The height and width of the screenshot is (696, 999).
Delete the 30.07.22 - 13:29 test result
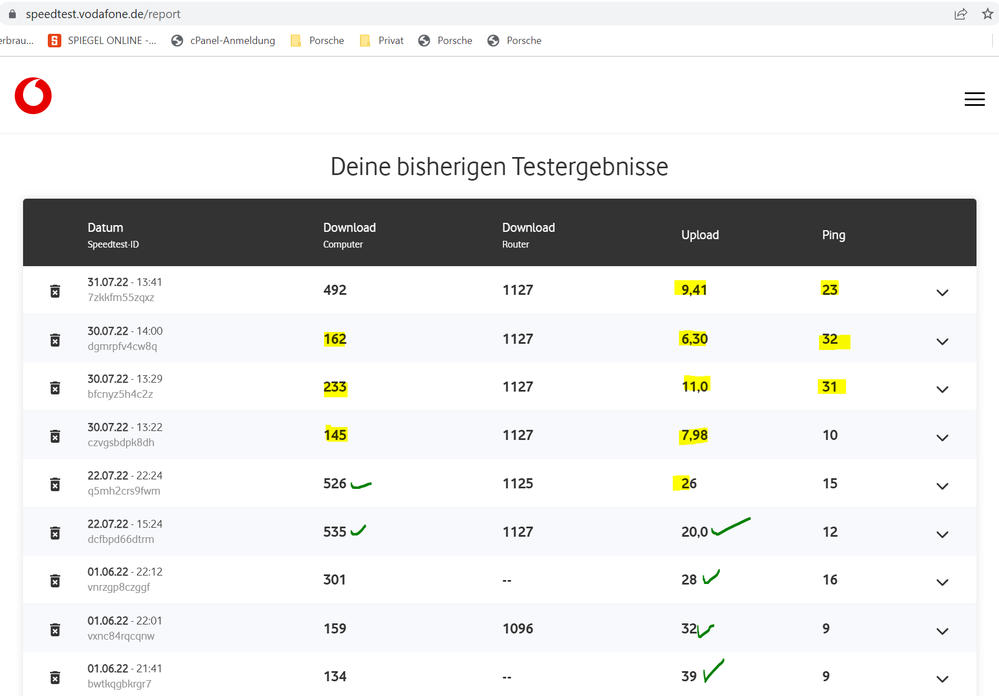pos(55,387)
